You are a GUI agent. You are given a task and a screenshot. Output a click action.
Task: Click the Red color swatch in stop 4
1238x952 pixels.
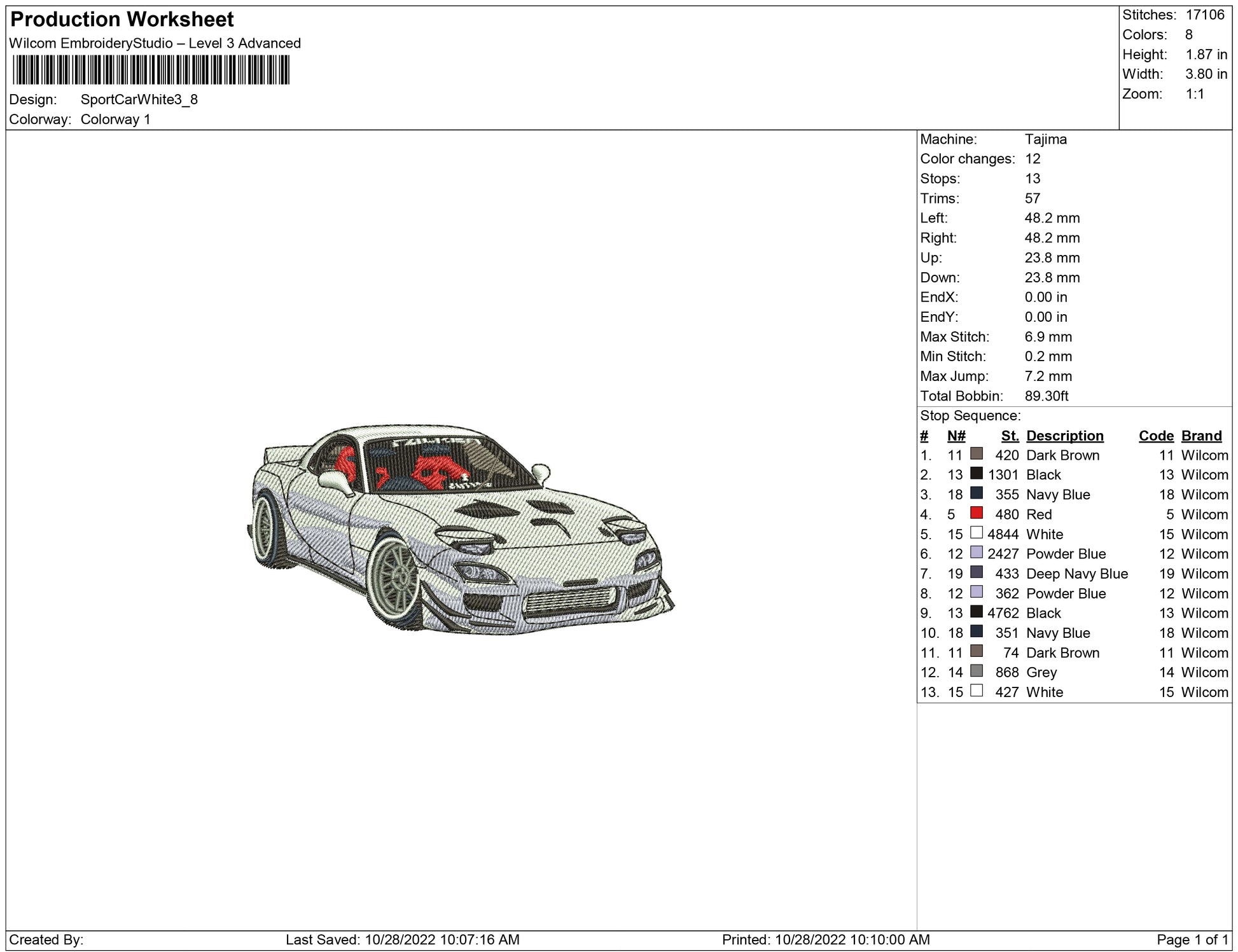pos(976,513)
